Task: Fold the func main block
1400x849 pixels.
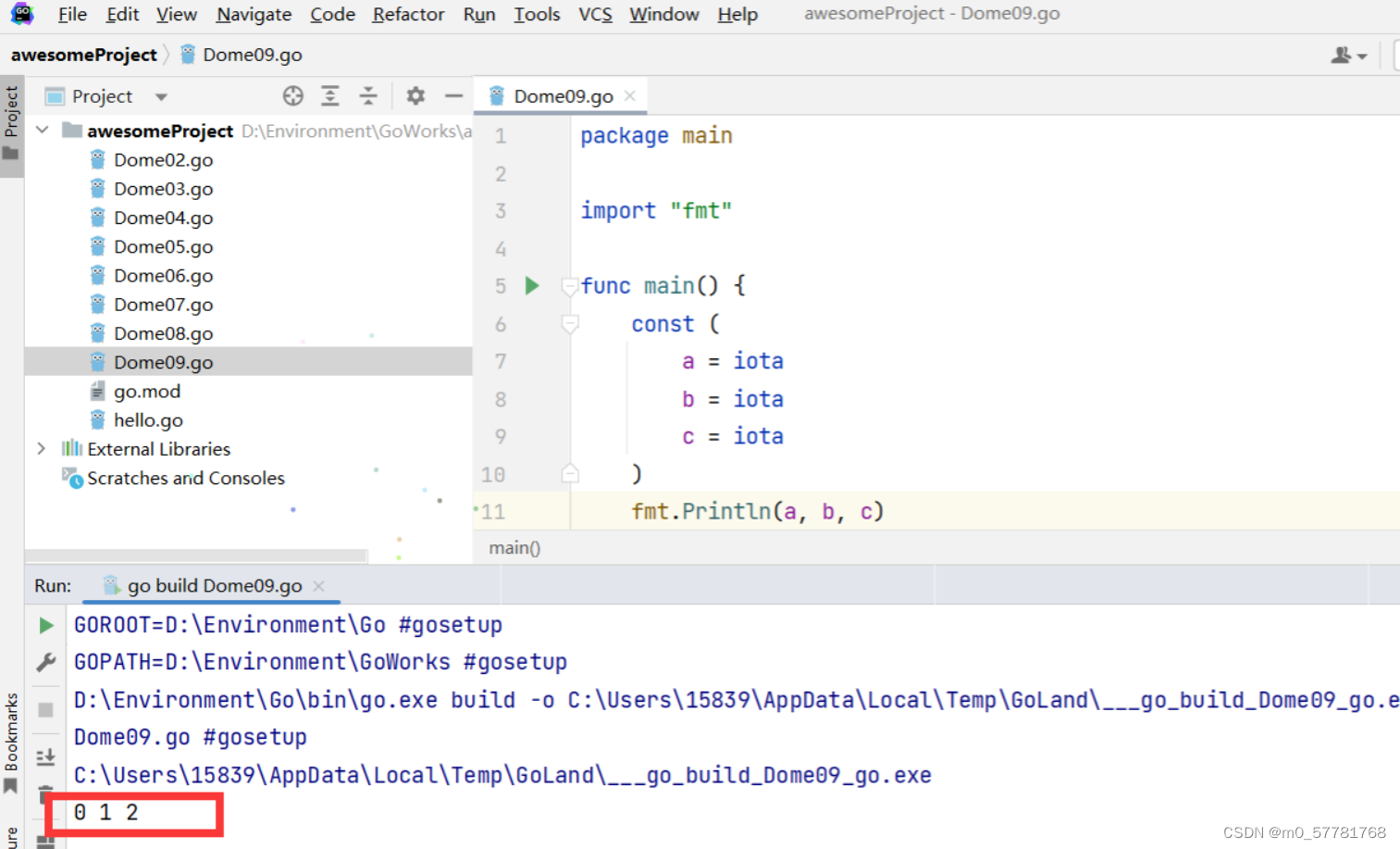Action: pos(570,286)
